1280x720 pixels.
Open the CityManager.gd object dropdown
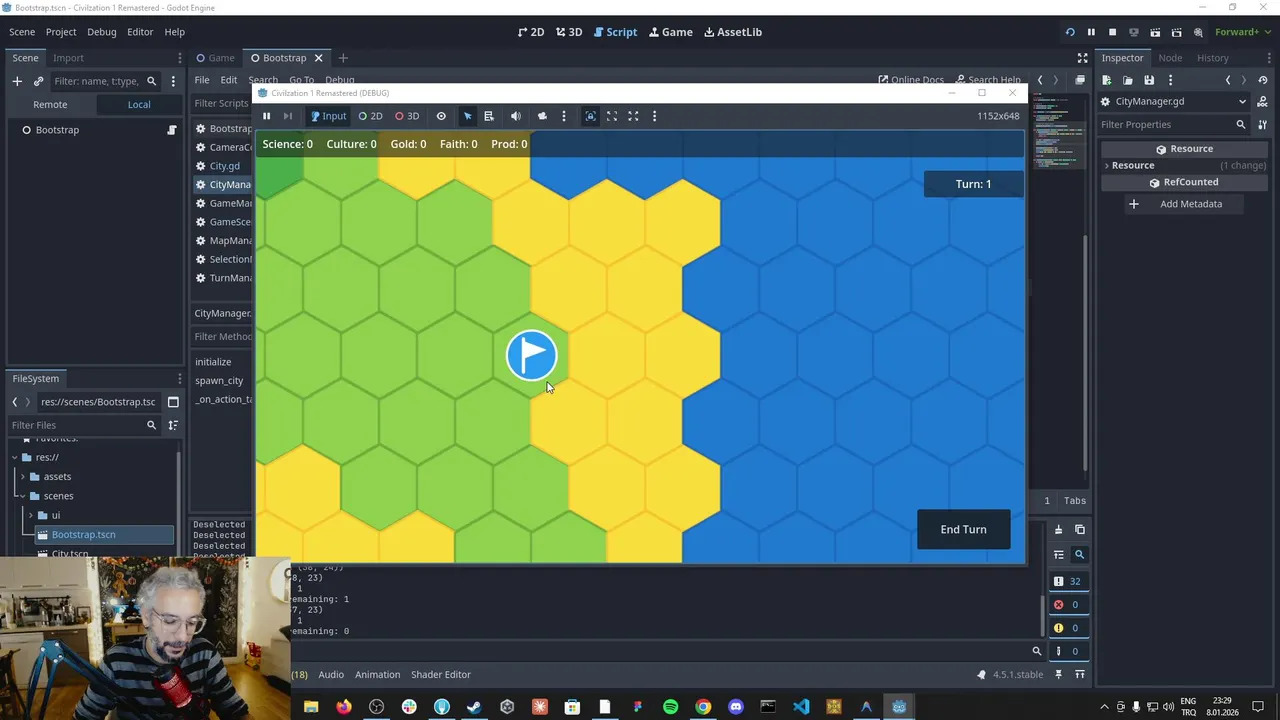(x=1175, y=101)
